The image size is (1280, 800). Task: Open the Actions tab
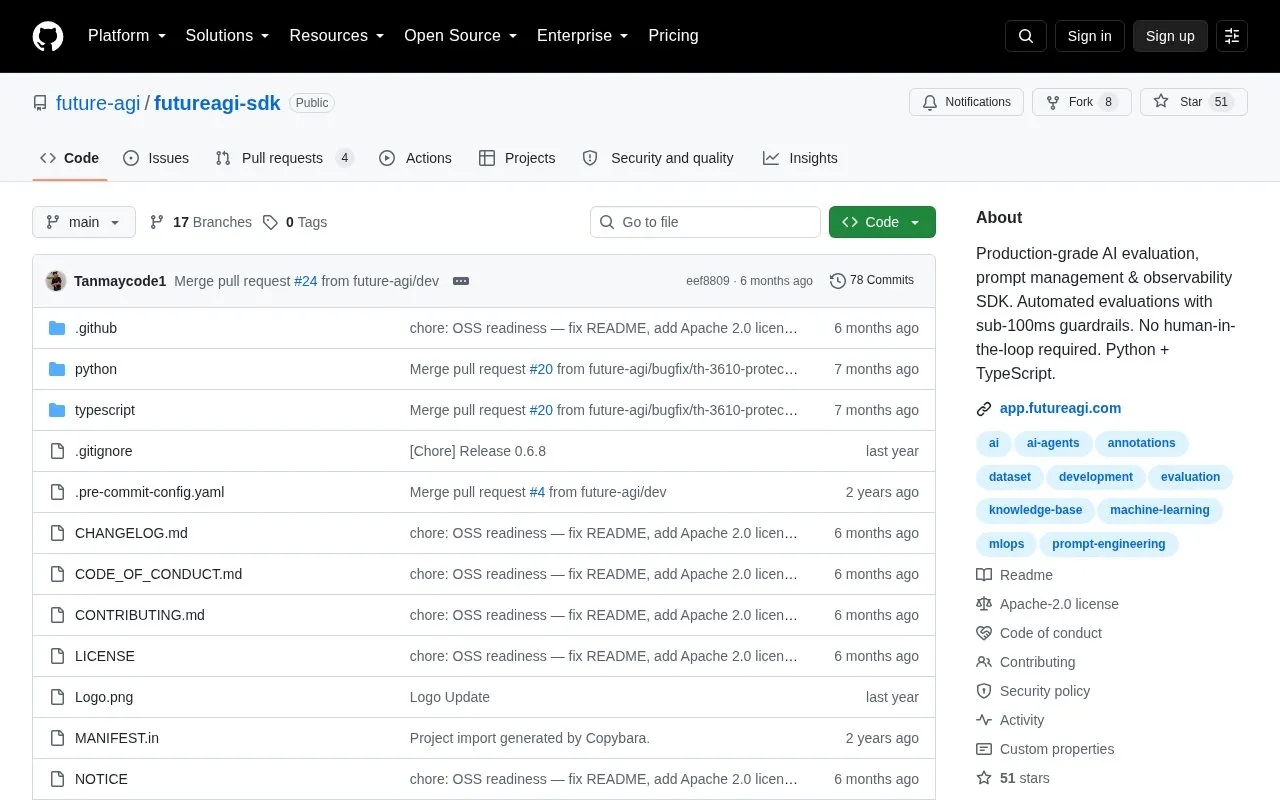click(415, 158)
